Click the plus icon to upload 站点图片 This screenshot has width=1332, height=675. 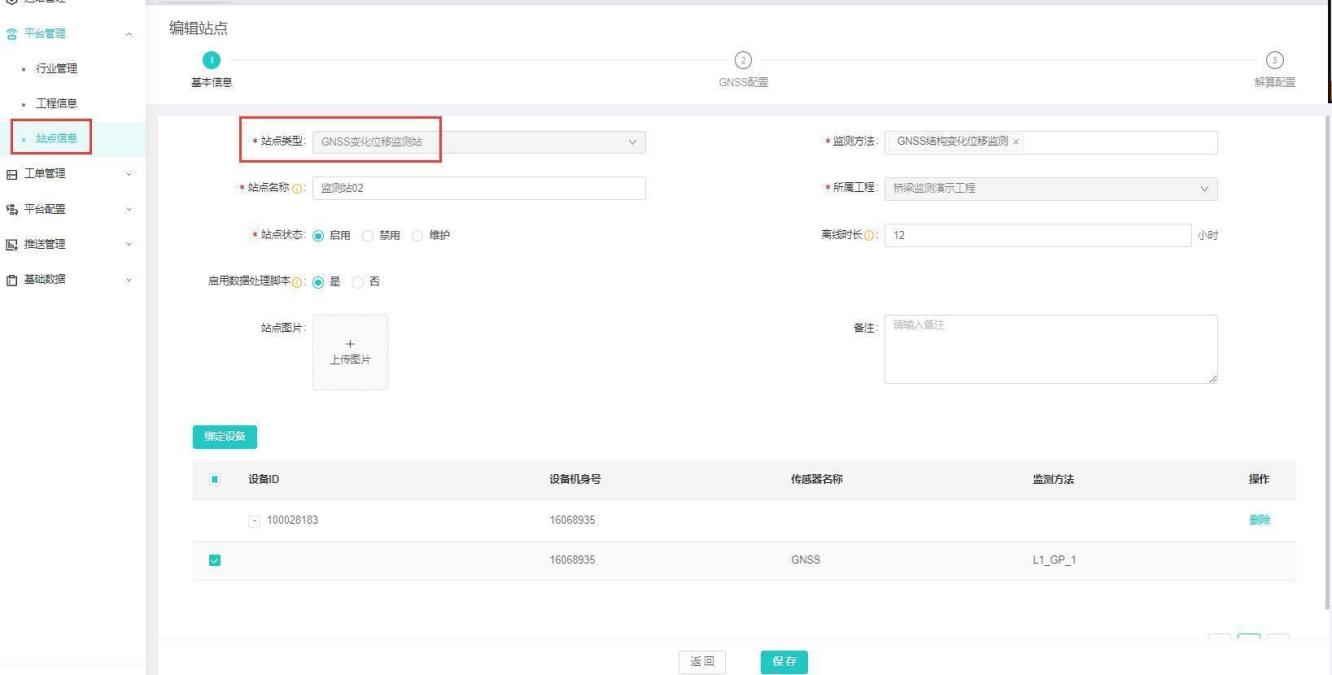tap(349, 344)
